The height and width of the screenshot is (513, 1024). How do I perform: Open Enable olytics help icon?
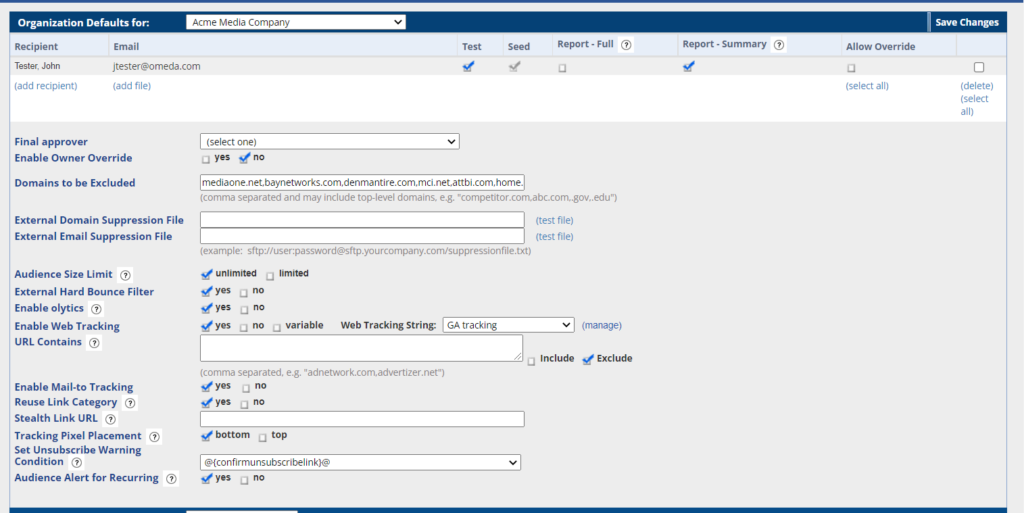[x=97, y=309]
